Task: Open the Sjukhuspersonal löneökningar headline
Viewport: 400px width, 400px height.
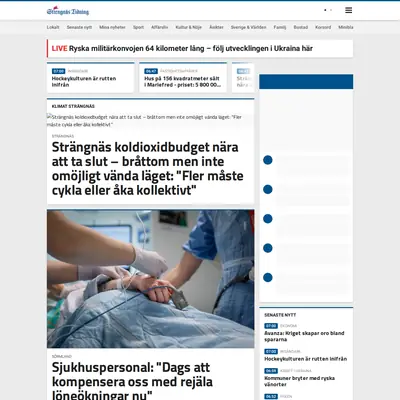Action: point(132,381)
